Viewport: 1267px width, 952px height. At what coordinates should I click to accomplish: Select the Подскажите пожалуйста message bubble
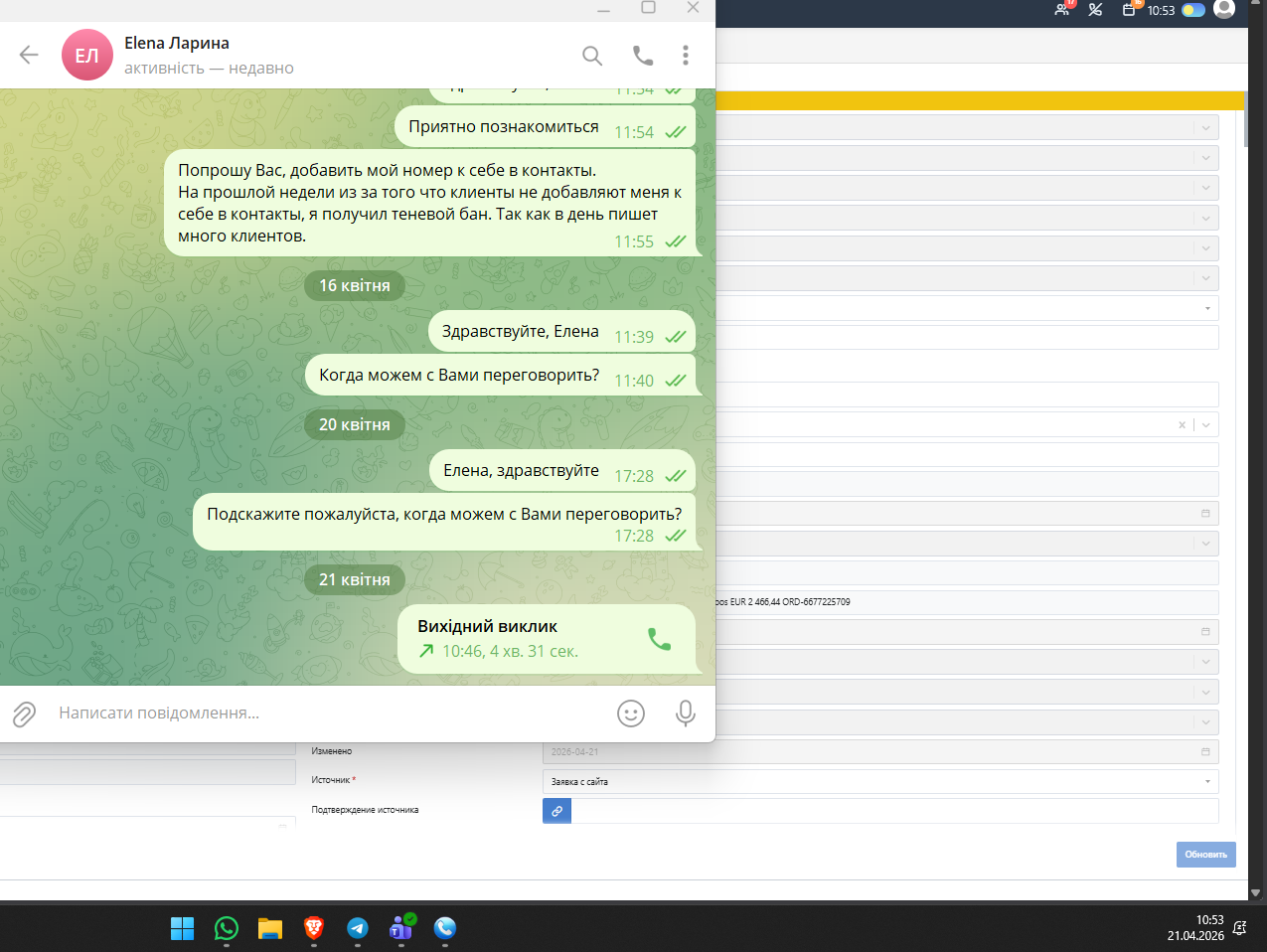[444, 523]
